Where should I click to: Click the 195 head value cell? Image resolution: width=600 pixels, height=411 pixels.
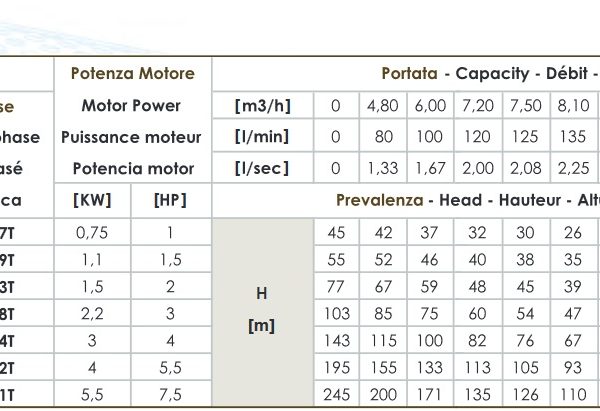(336, 367)
